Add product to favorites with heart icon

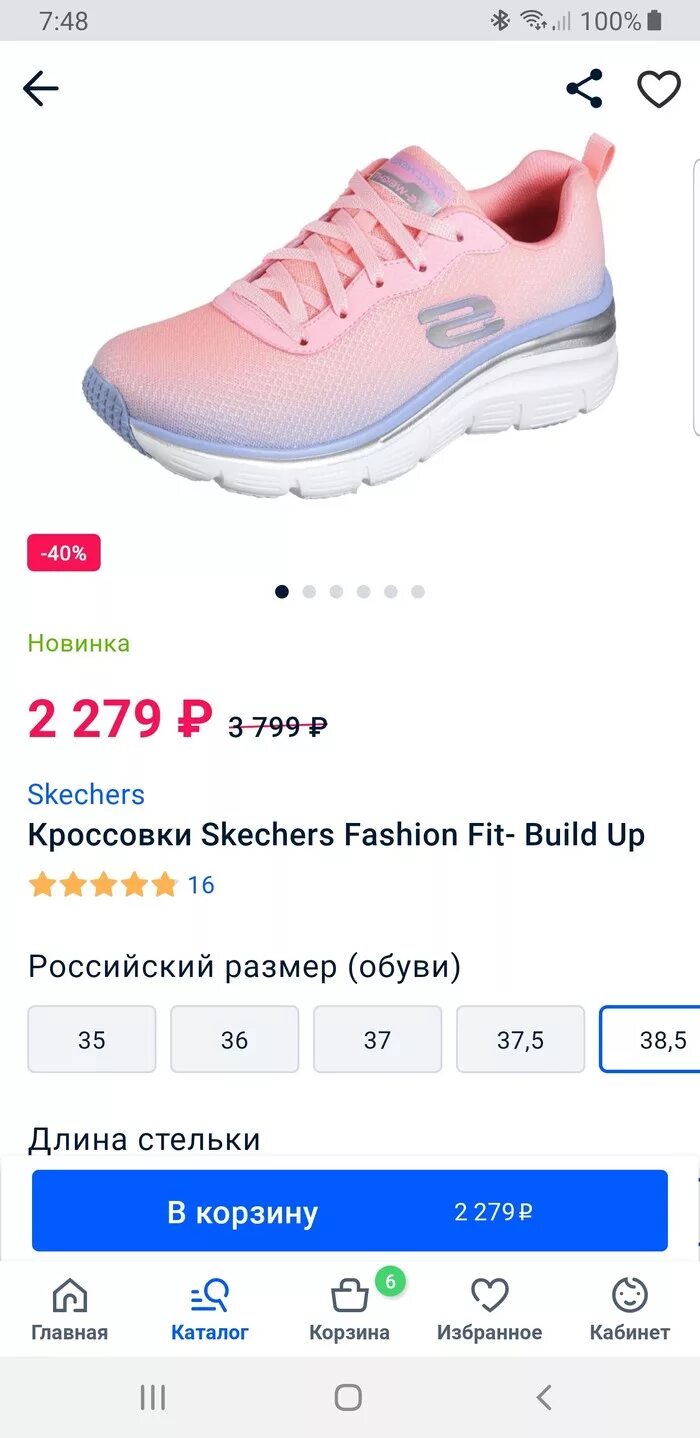point(659,89)
